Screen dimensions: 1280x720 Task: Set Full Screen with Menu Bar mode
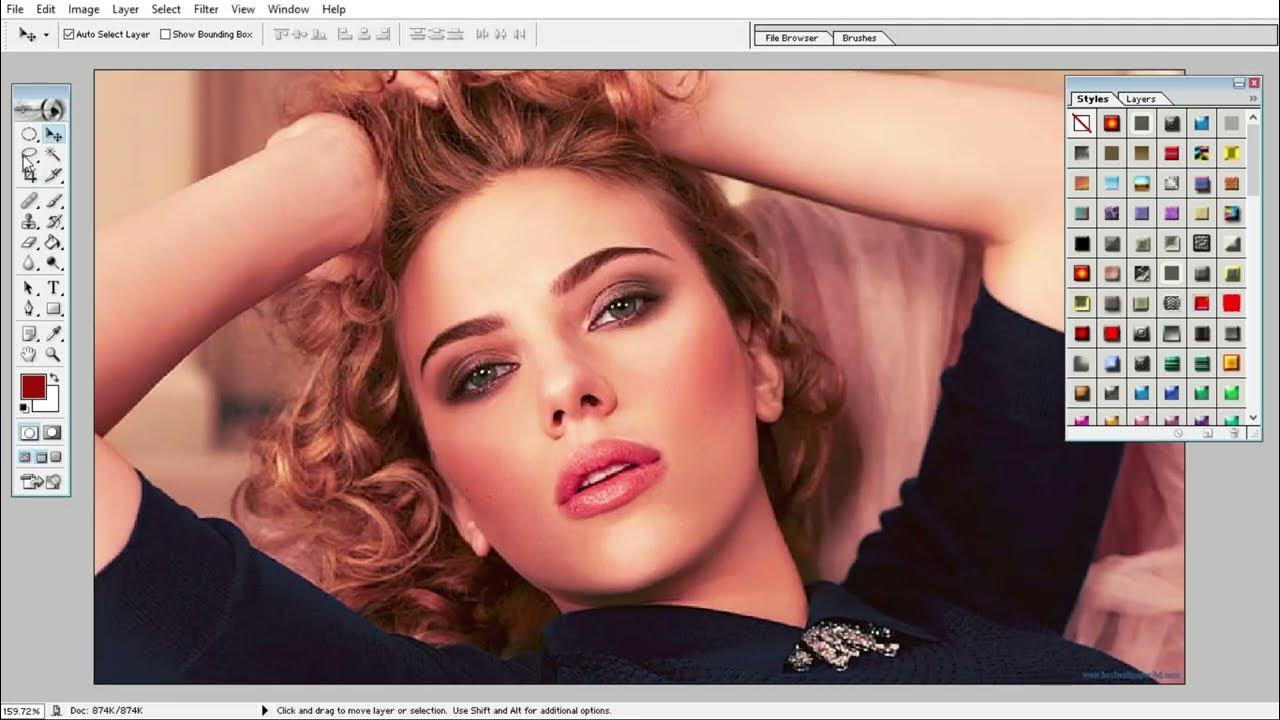pos(41,458)
